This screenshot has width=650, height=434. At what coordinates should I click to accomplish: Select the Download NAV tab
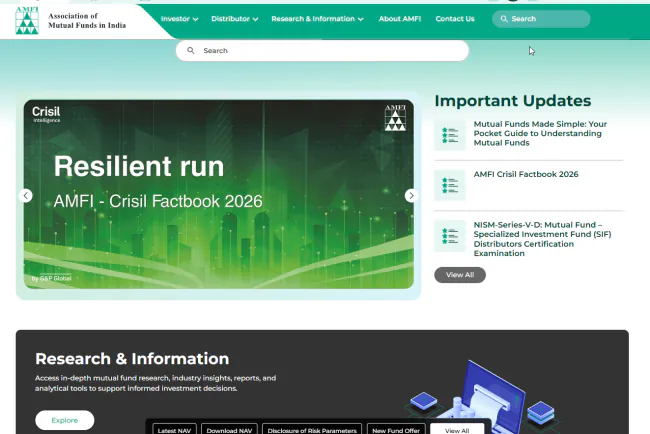pos(229,430)
